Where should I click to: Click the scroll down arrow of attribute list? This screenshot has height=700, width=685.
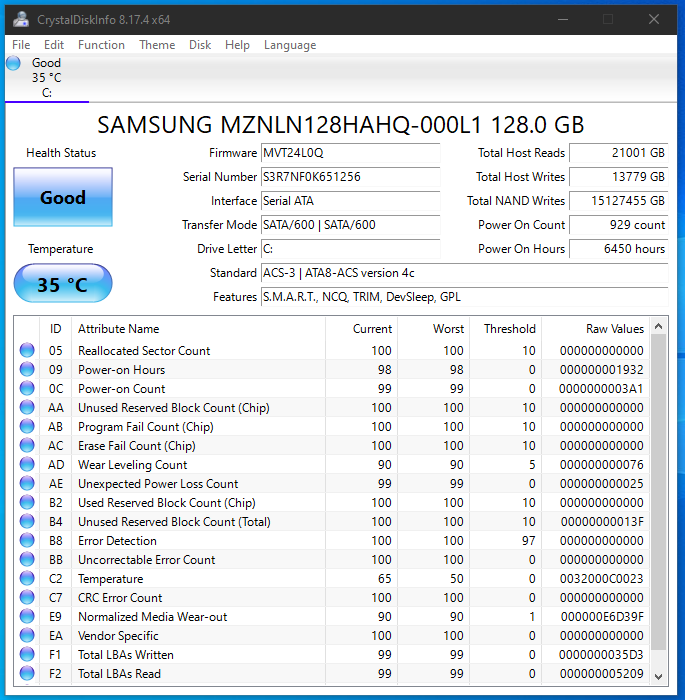pos(658,676)
